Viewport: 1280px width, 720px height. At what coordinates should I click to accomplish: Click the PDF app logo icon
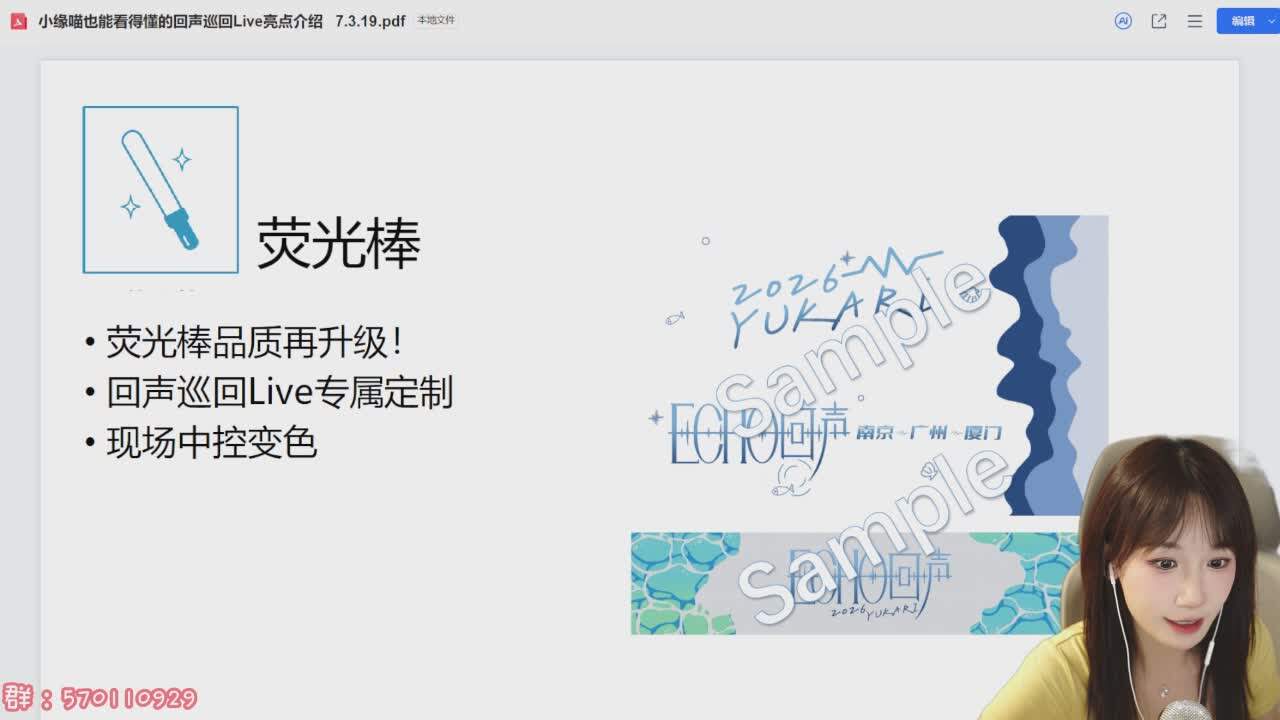click(18, 21)
